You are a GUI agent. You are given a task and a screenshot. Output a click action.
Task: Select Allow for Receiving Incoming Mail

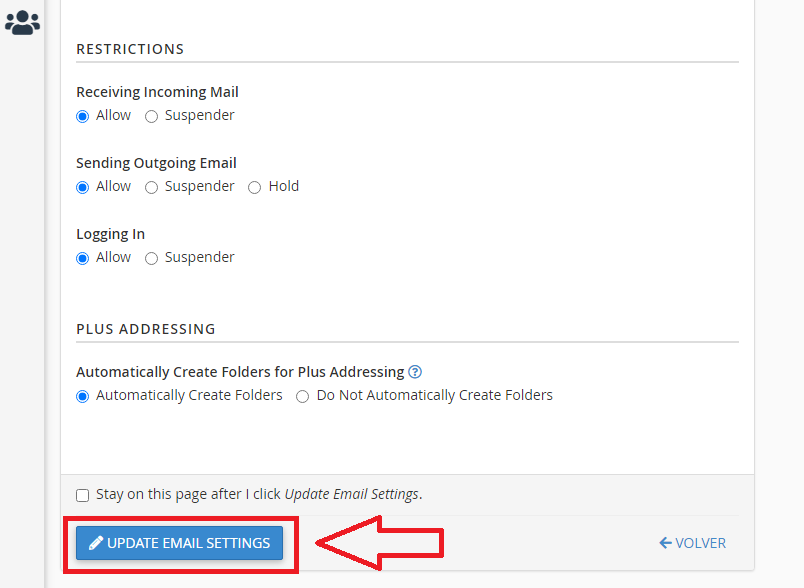click(x=83, y=116)
